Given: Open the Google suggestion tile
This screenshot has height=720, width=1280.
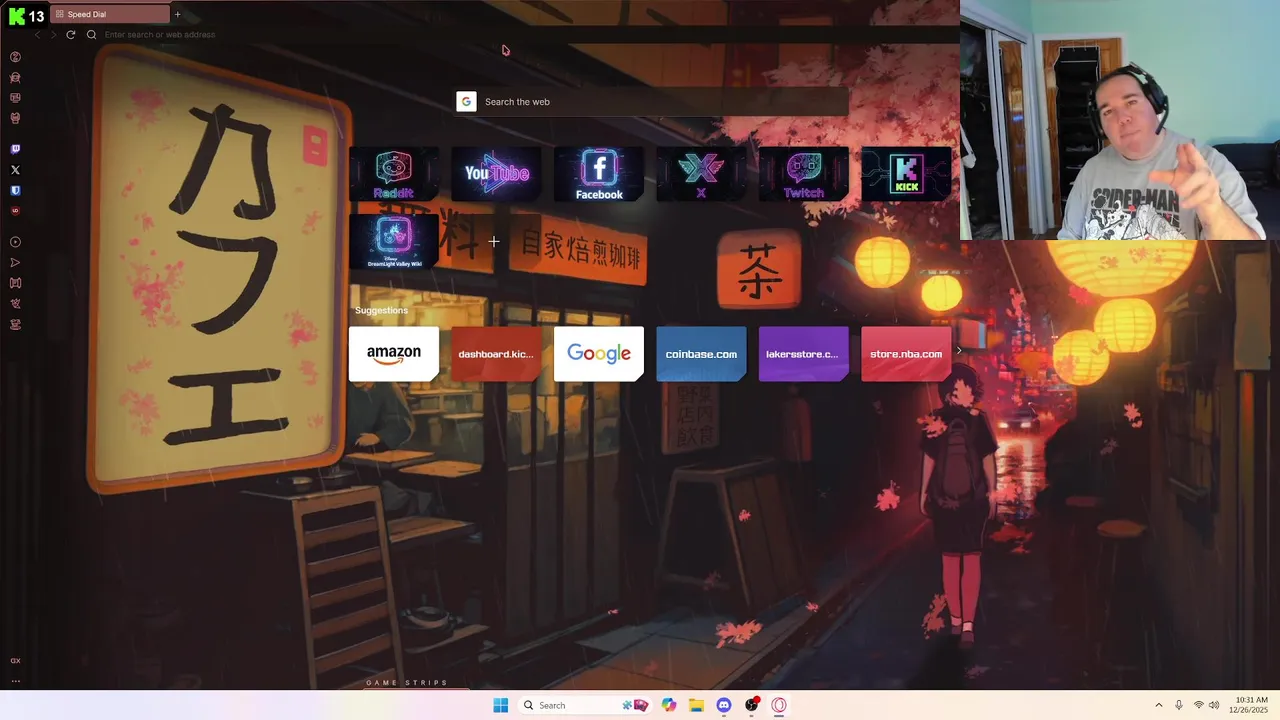Looking at the screenshot, I should 599,354.
